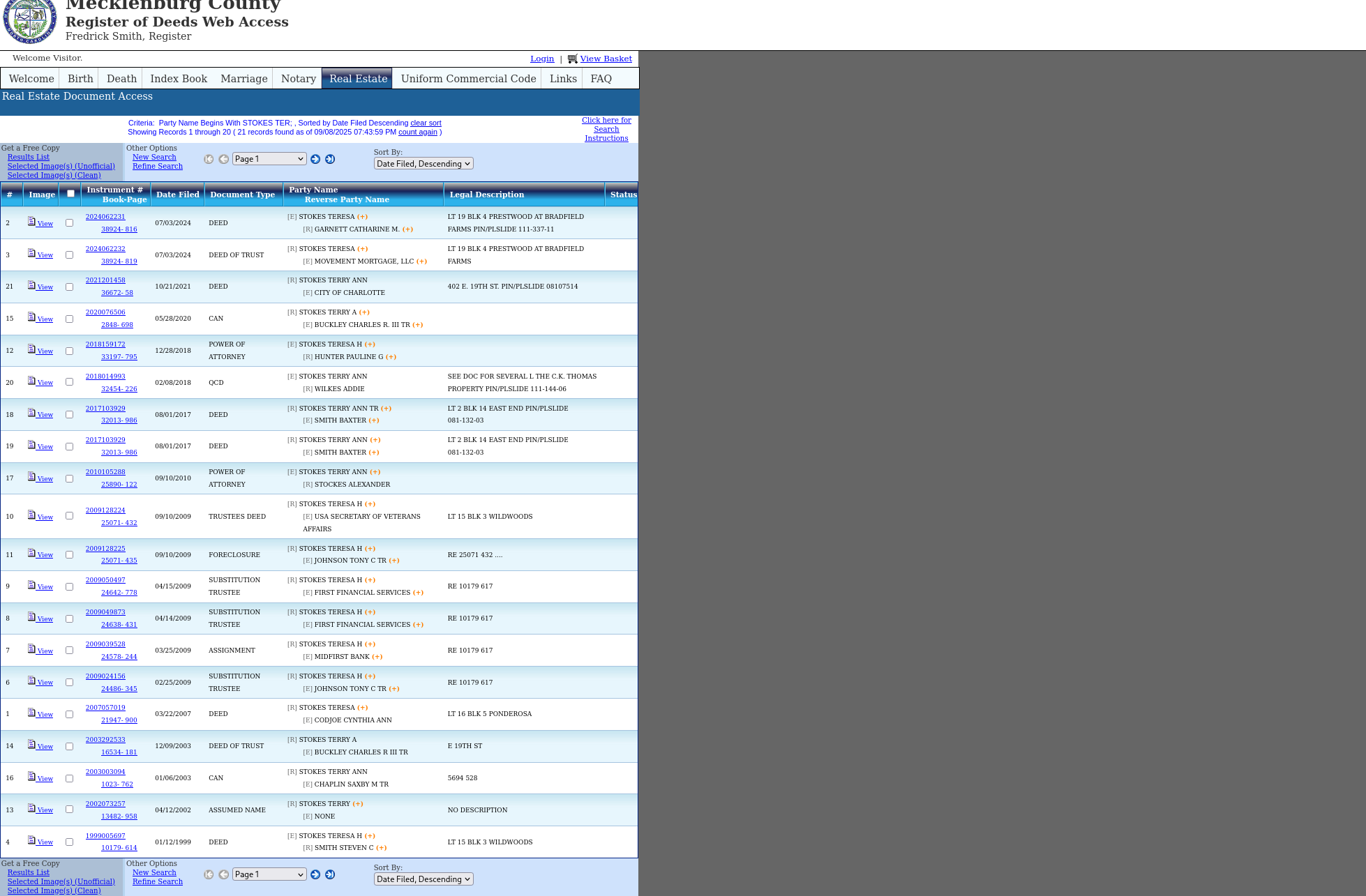Jump to last page using top arrow
The width and height of the screenshot is (1366, 896).
pyautogui.click(x=330, y=159)
